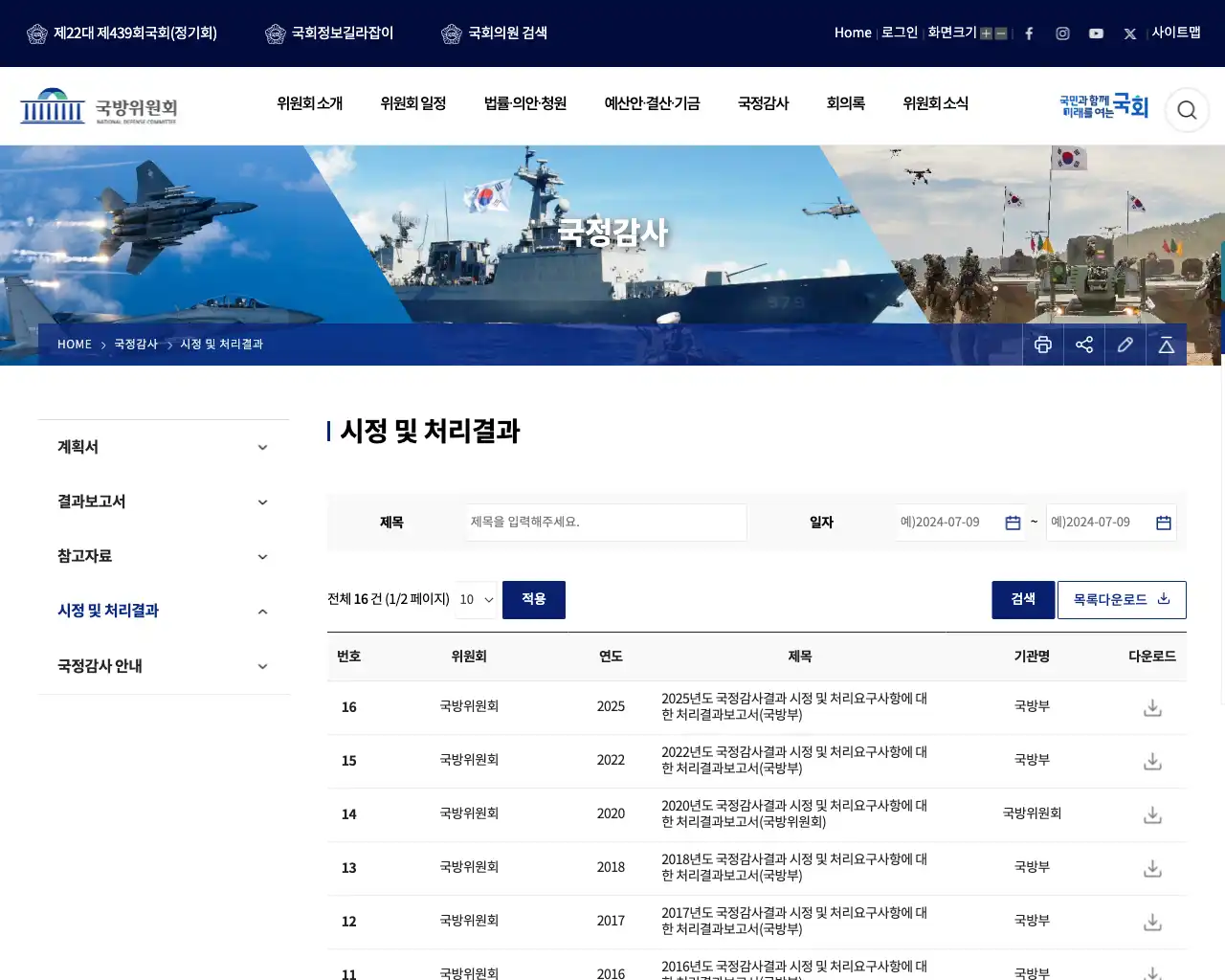This screenshot has height=980, width=1225.
Task: Increase screen size with plus icon
Action: (x=986, y=33)
